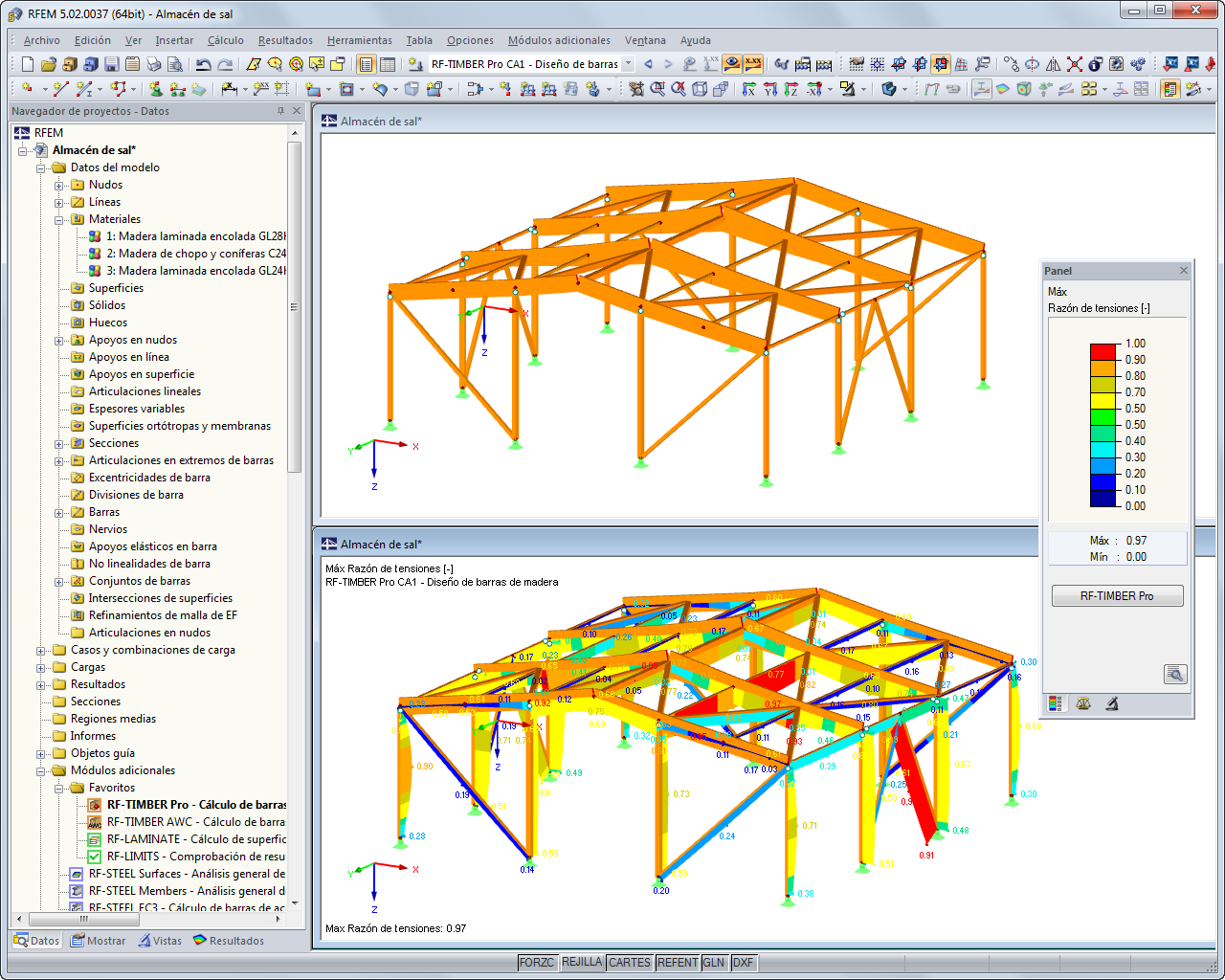Open the Resultados menu

click(x=285, y=40)
